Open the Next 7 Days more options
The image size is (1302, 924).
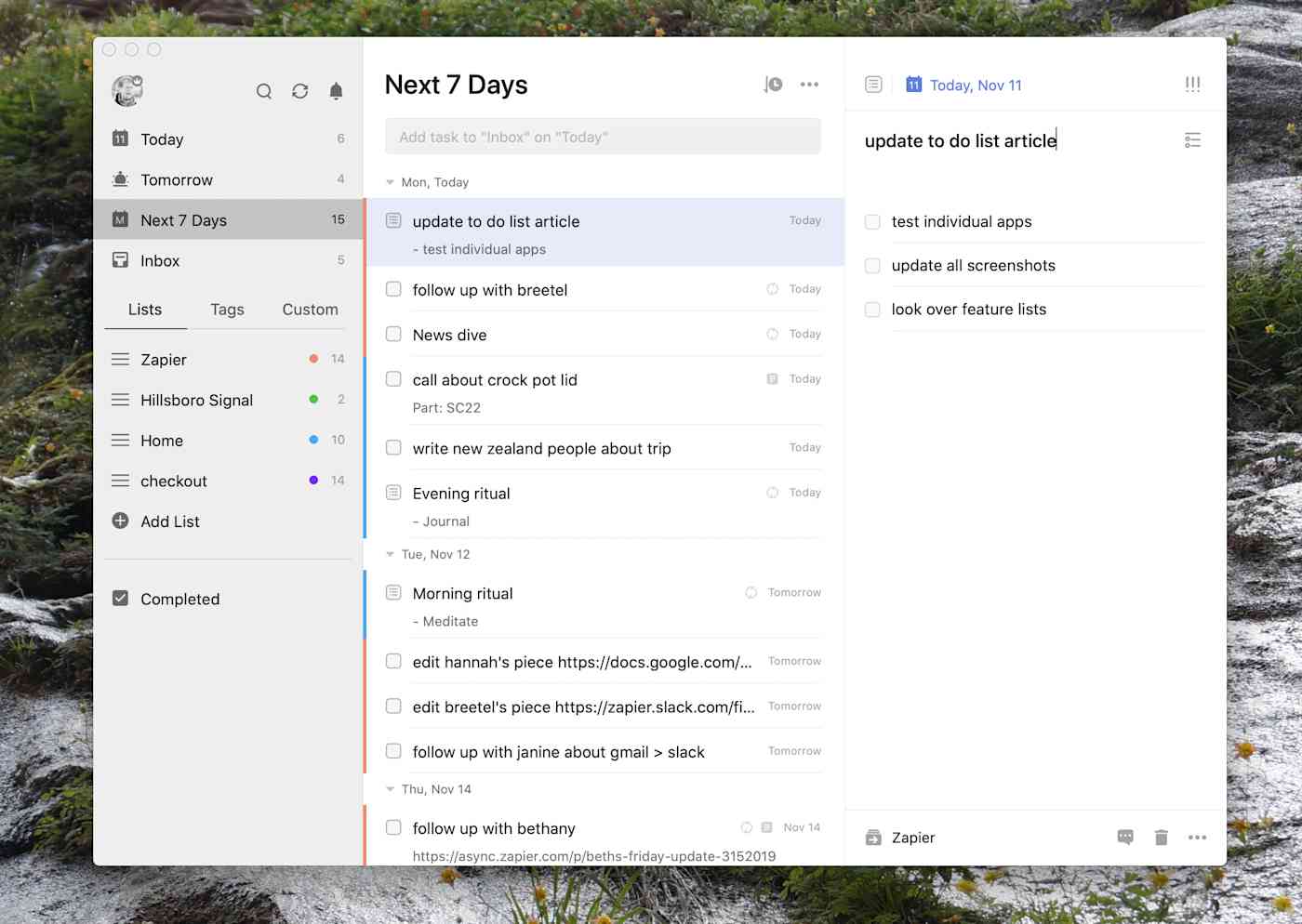809,85
